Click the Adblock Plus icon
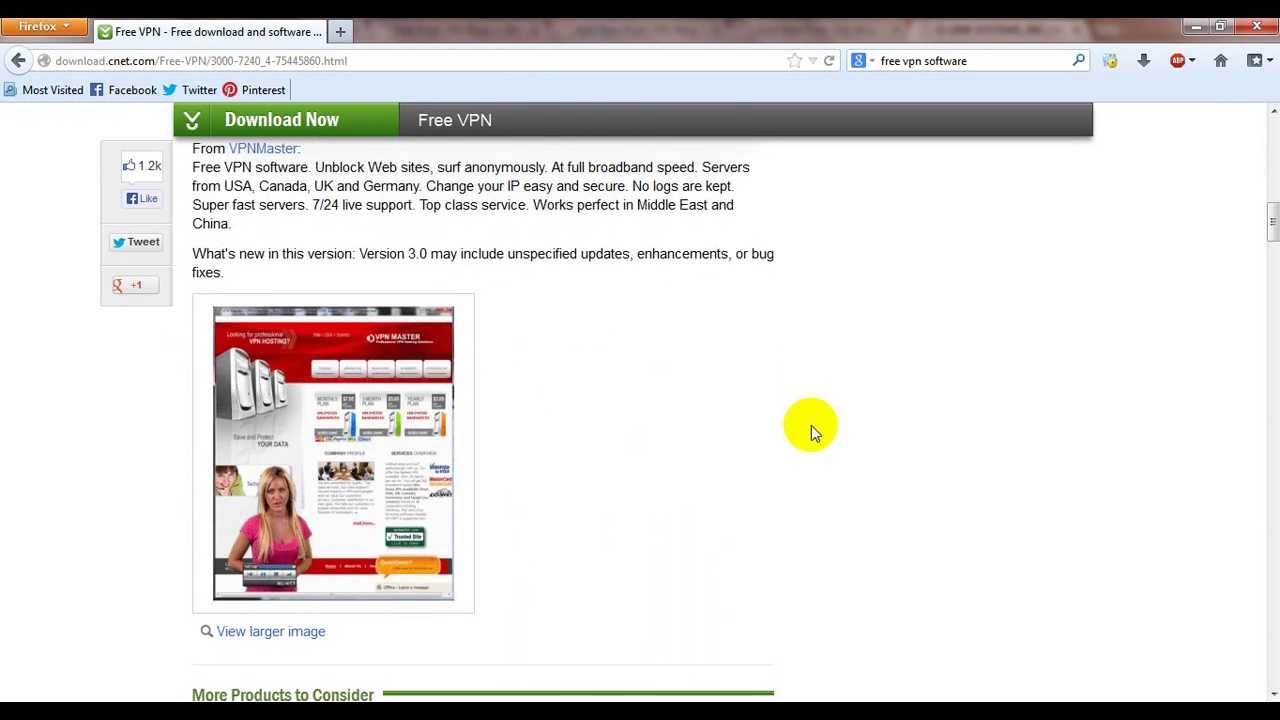This screenshot has height=720, width=1280. [x=1177, y=61]
